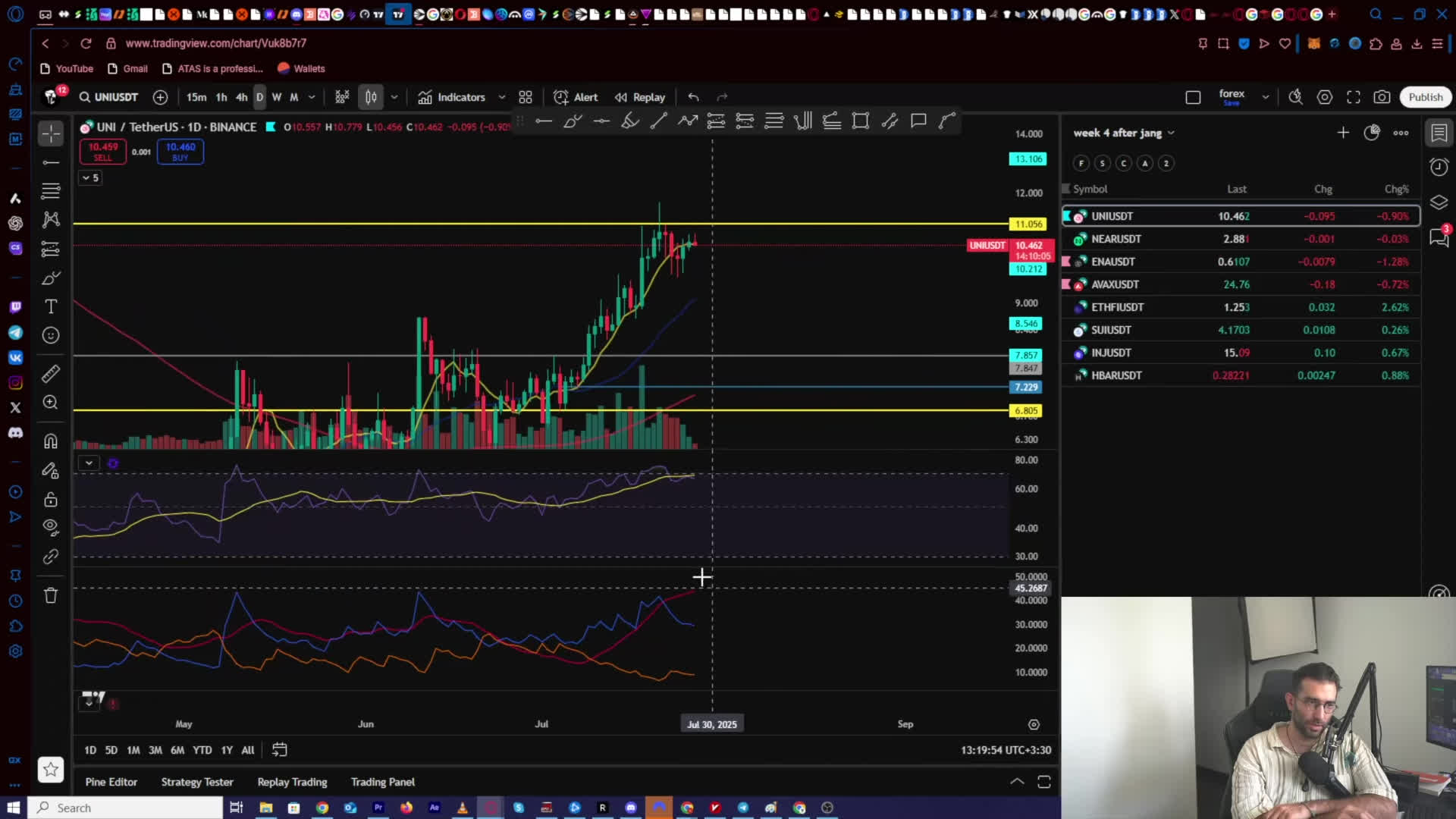Undo the last chart action
Viewport: 1456px width, 819px height.
coord(693,97)
